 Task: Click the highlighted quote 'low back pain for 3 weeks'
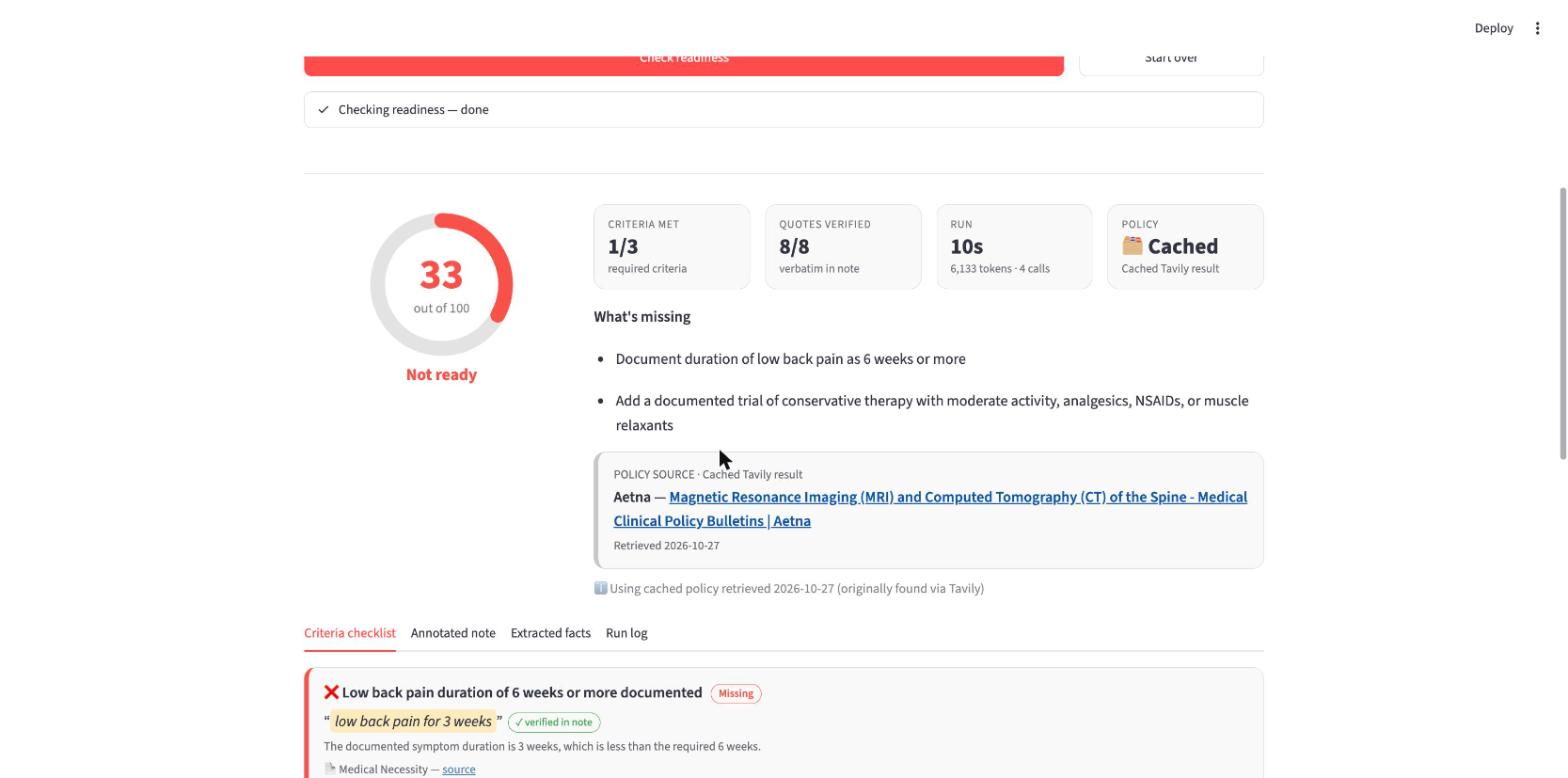[413, 721]
